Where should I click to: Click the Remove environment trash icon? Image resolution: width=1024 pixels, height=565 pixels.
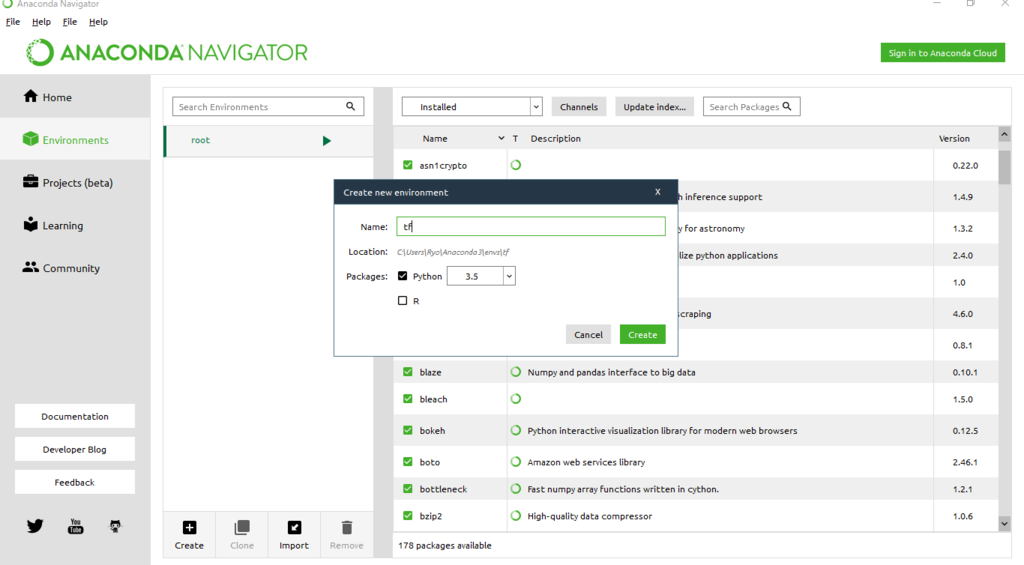[x=347, y=527]
